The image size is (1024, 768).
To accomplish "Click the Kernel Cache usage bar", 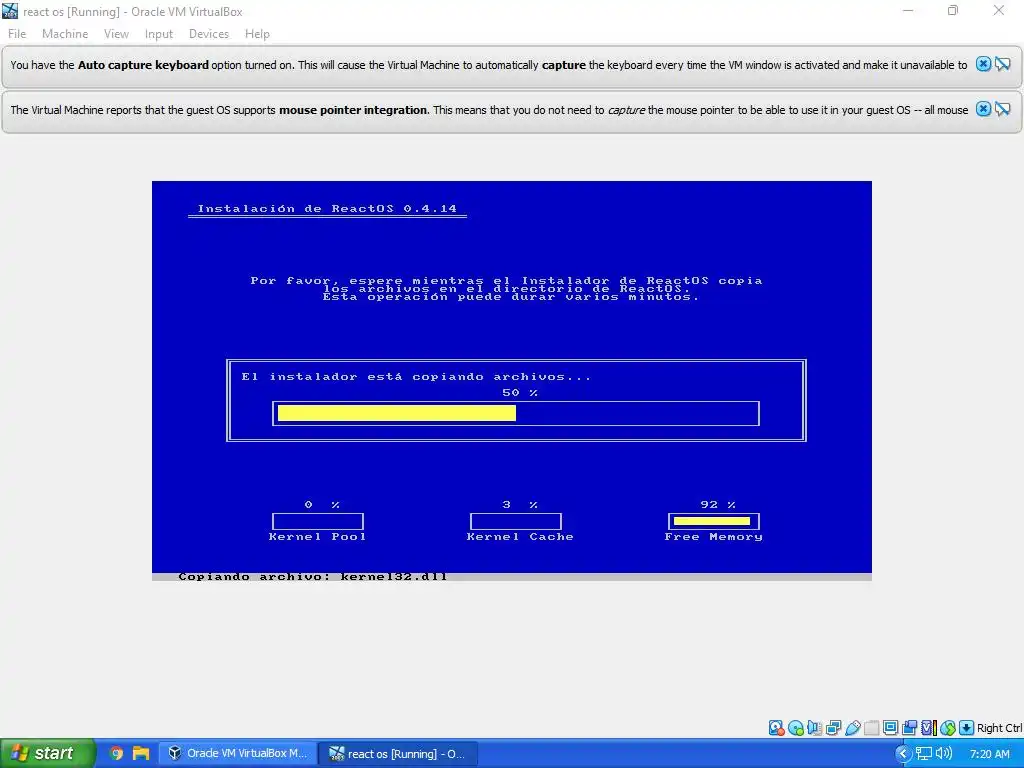I will [x=516, y=521].
